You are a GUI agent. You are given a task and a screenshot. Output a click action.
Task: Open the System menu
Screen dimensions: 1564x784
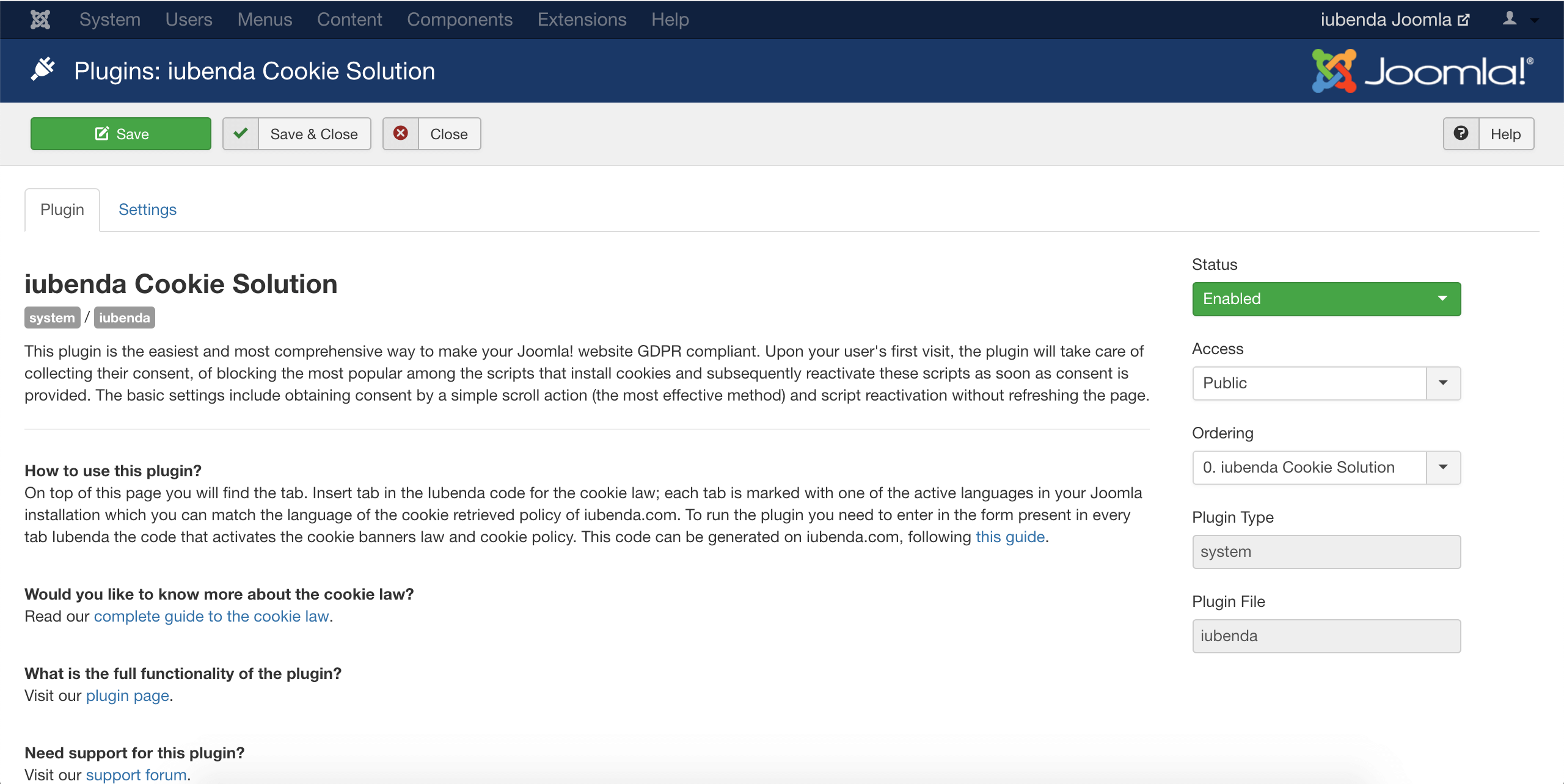[109, 19]
